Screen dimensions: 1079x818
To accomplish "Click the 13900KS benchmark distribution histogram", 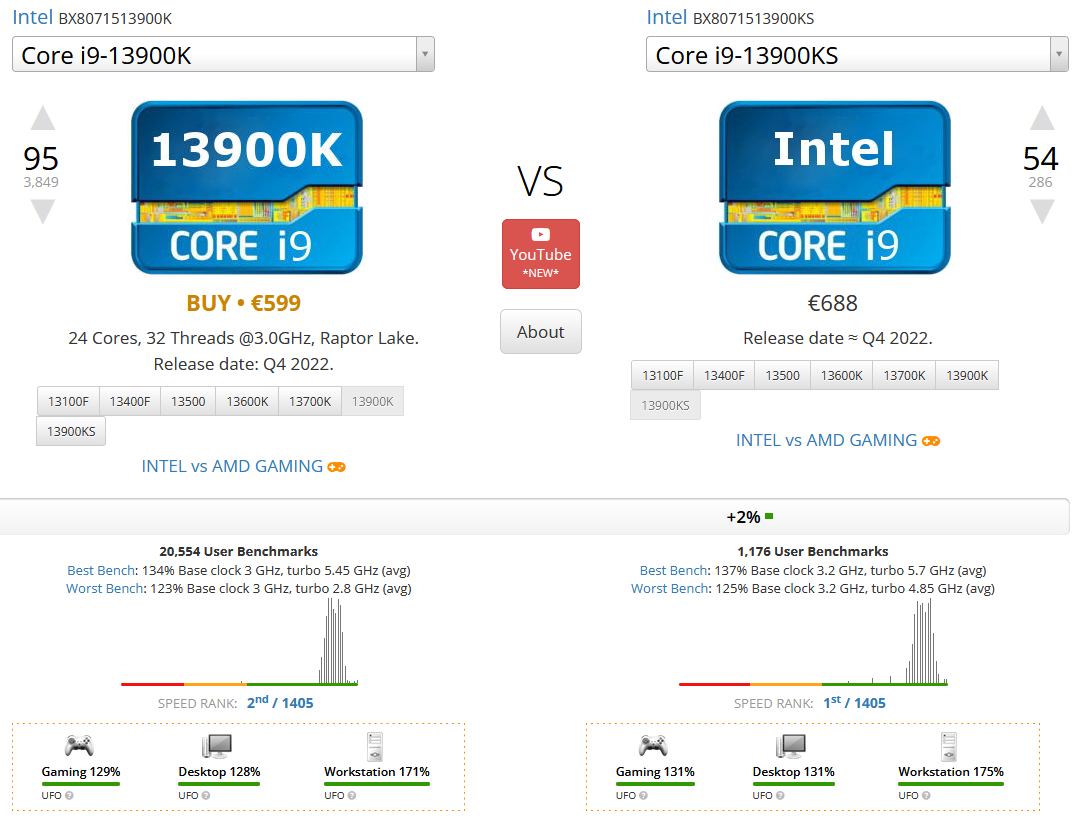I will [813, 642].
